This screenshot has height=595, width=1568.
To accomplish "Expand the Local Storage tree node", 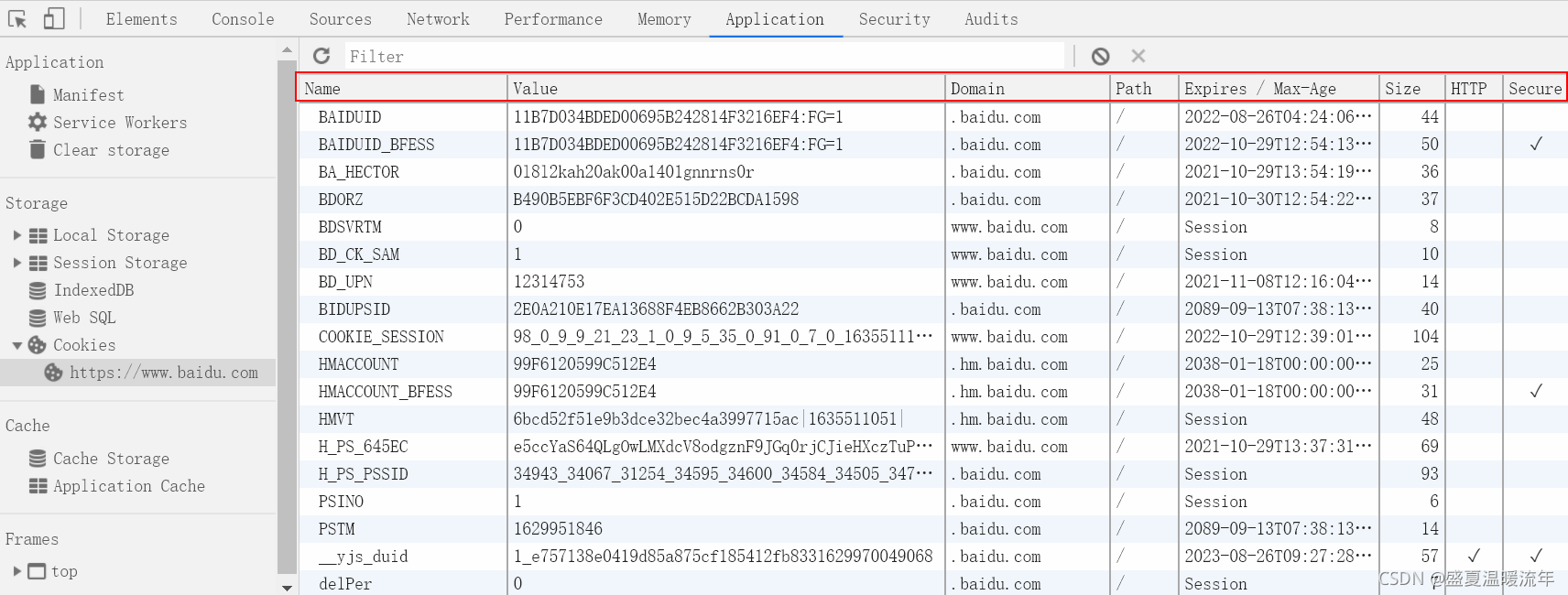I will click(16, 235).
